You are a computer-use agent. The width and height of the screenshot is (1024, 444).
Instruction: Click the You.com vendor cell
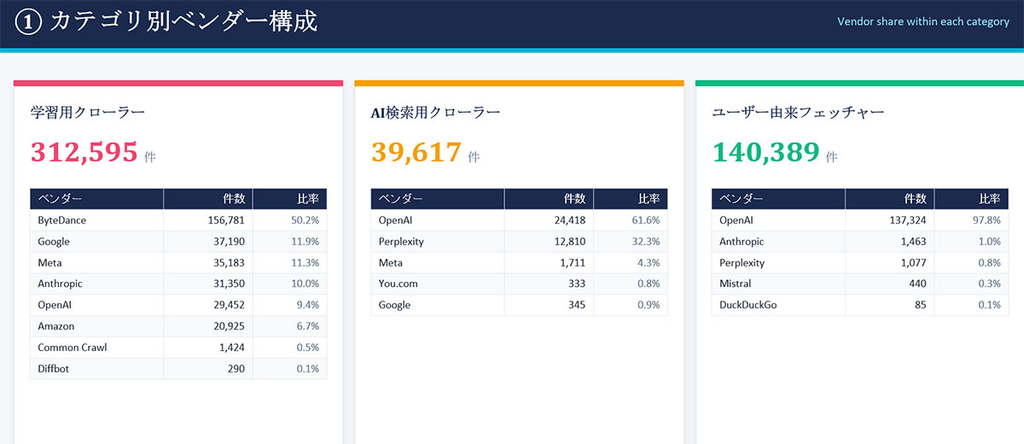pyautogui.click(x=438, y=284)
